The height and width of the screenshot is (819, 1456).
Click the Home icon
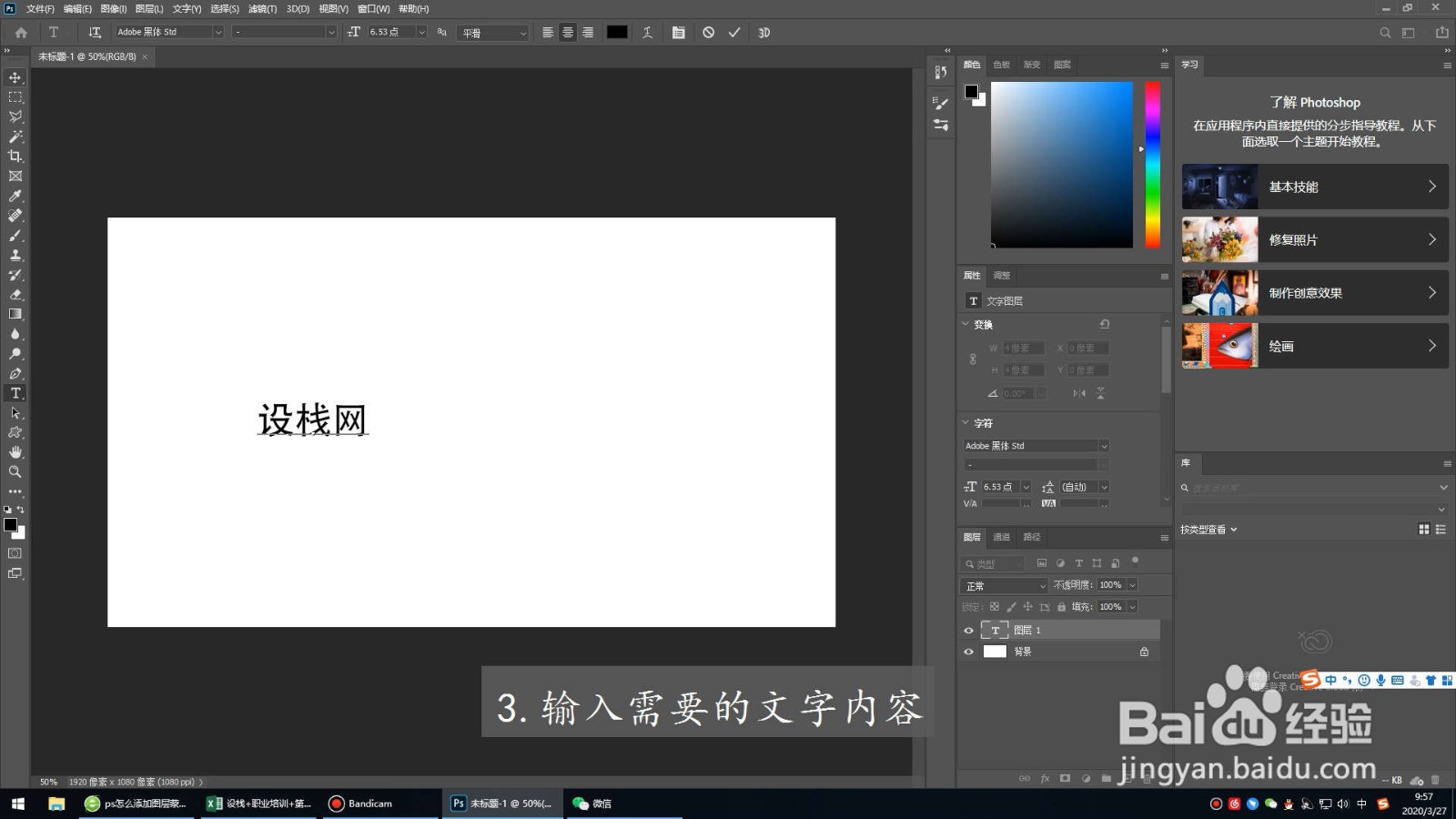(x=21, y=33)
